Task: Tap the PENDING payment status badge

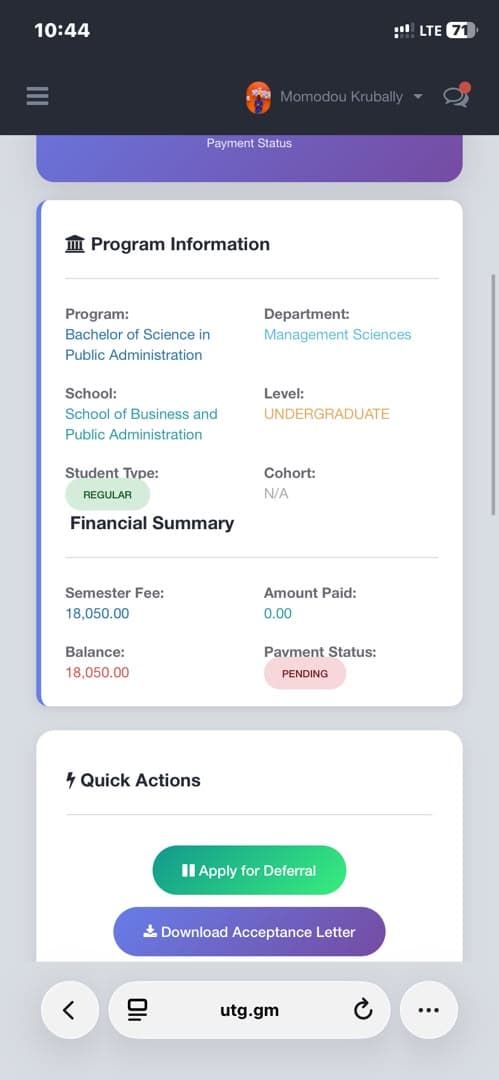Action: tap(305, 674)
